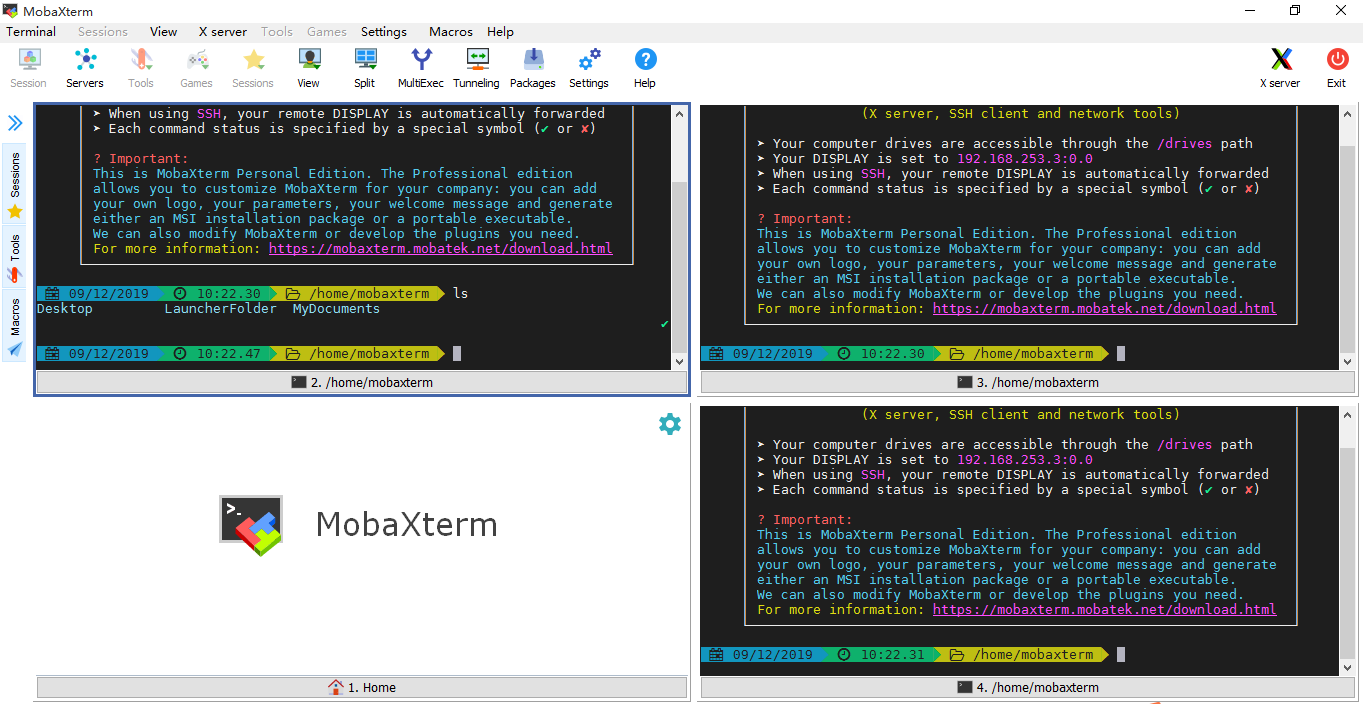Select the 1. Home tab

[x=362, y=687]
